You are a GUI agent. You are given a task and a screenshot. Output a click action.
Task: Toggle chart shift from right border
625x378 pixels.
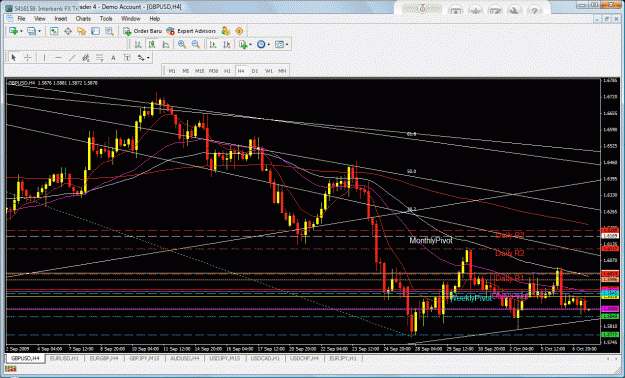pos(226,45)
